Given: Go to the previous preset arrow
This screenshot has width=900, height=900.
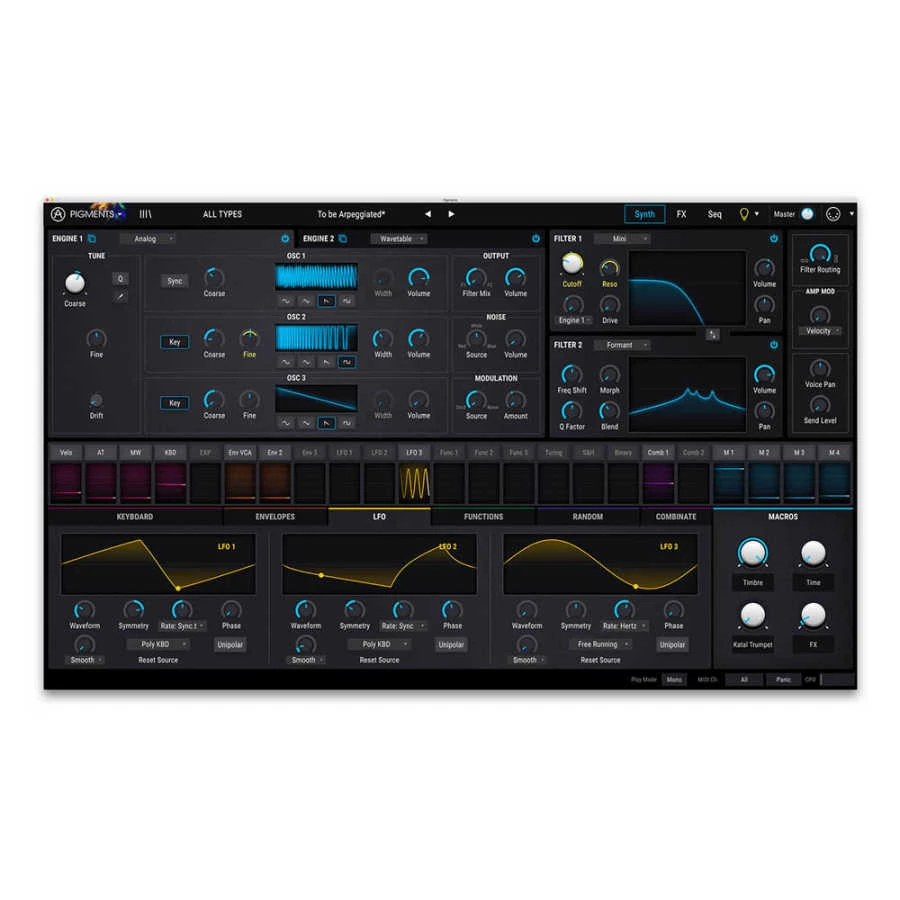Looking at the screenshot, I should tap(428, 214).
